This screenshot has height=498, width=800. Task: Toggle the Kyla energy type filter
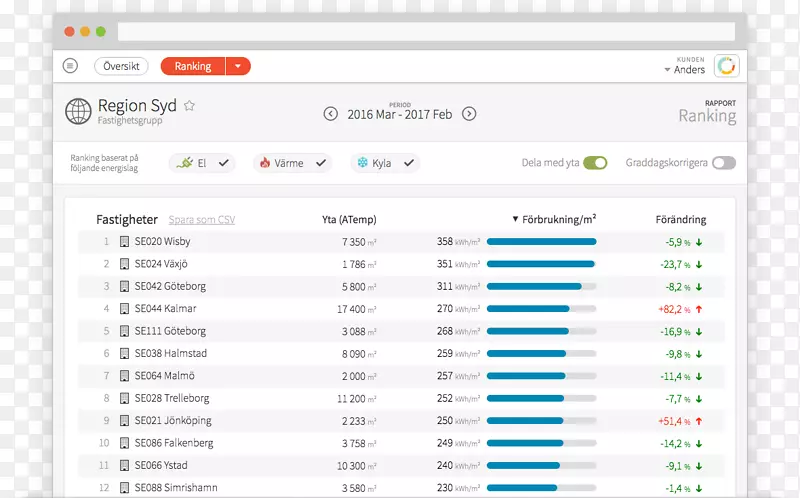(x=384, y=163)
